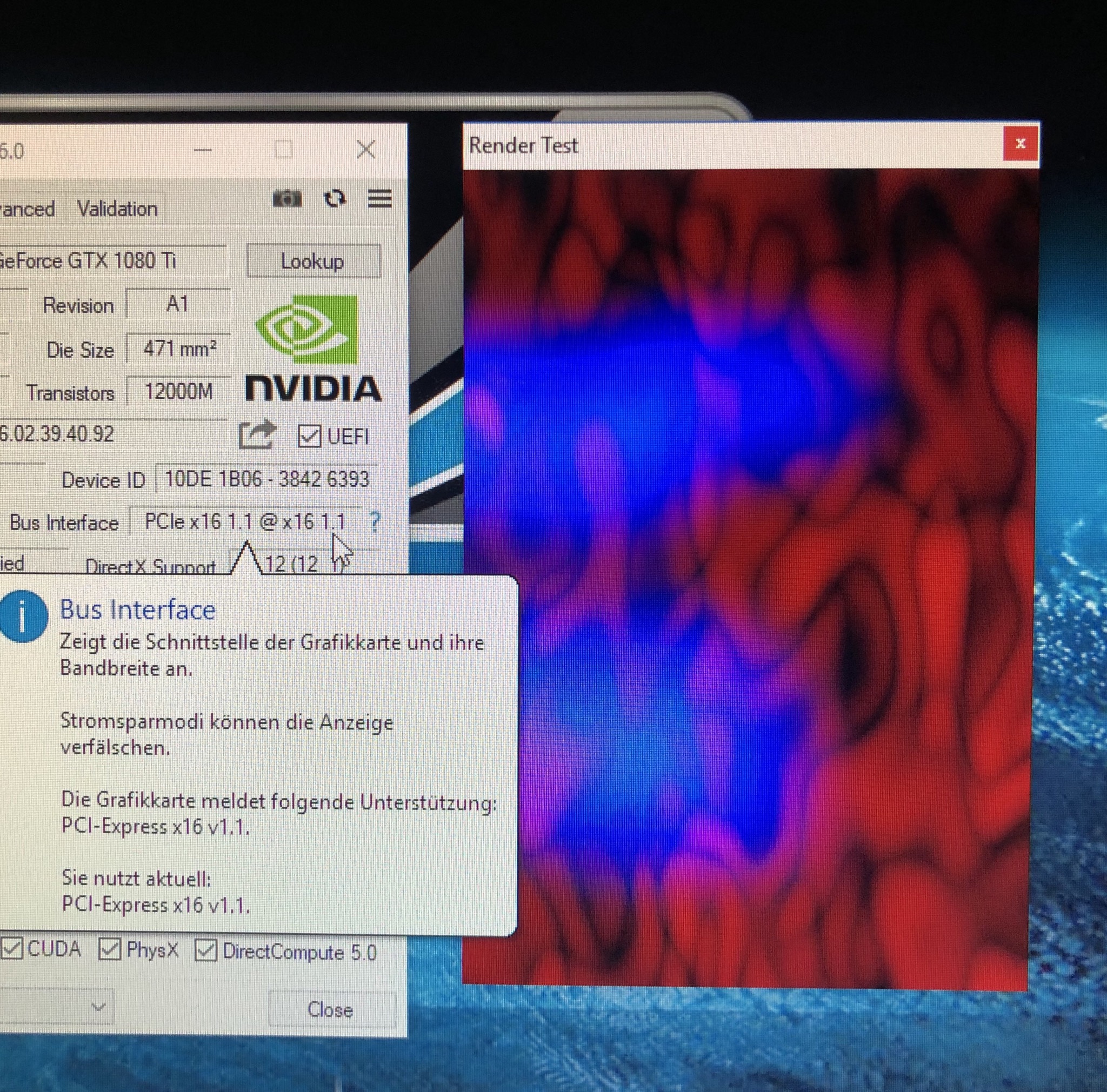Screen dimensions: 1107x1092
Task: Click the refresh arrows icon
Action: coord(335,199)
